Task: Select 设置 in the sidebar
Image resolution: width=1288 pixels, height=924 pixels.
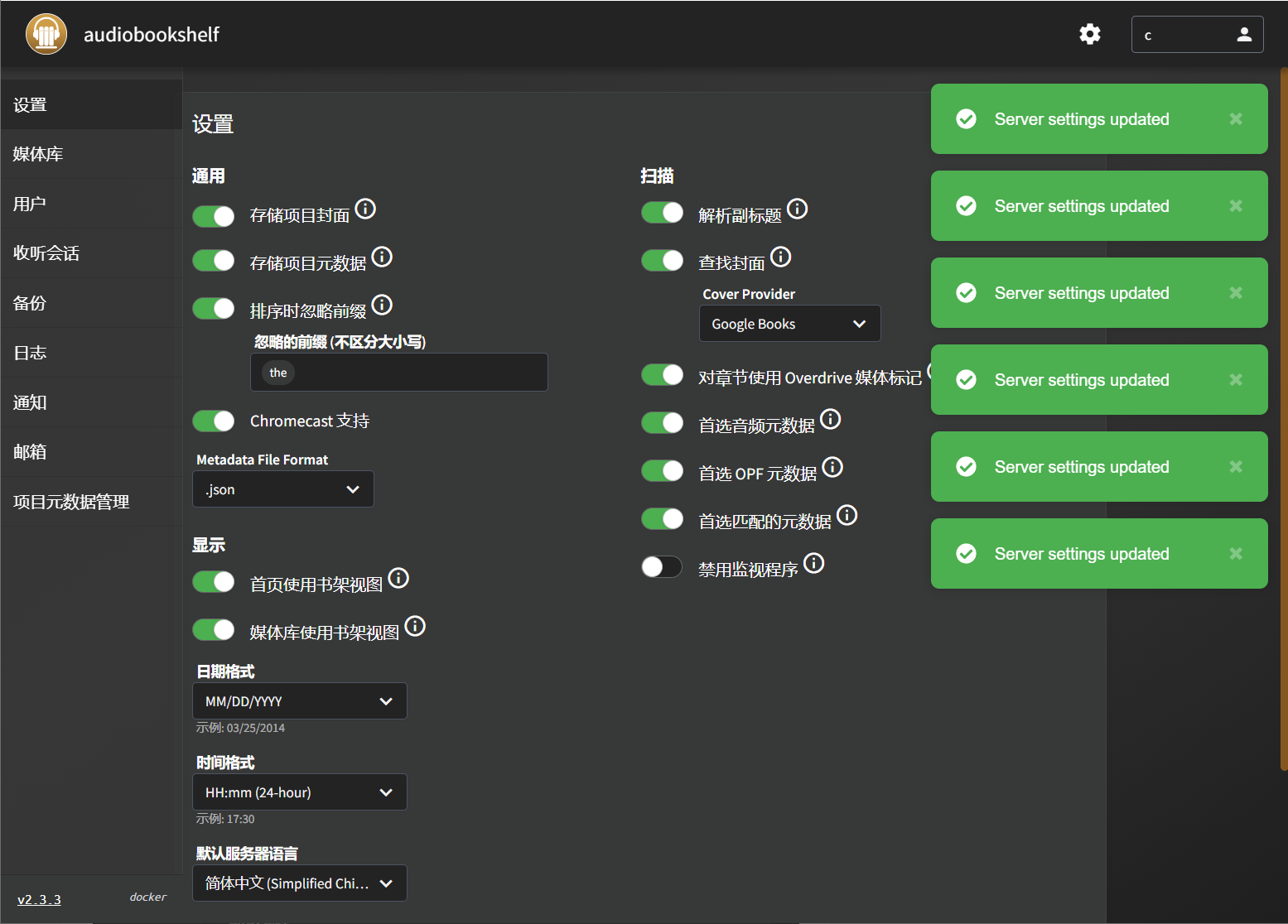Action: 91,104
